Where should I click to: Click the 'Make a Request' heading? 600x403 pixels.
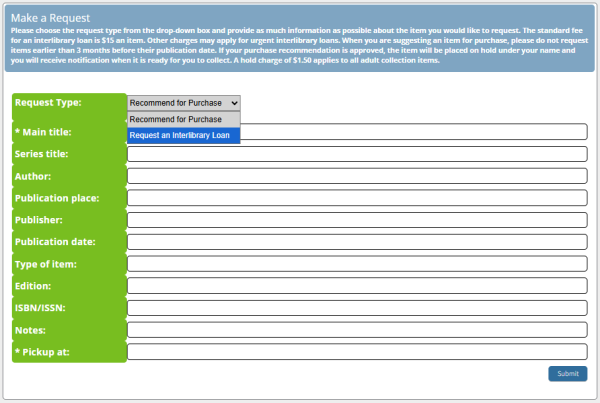coord(50,18)
